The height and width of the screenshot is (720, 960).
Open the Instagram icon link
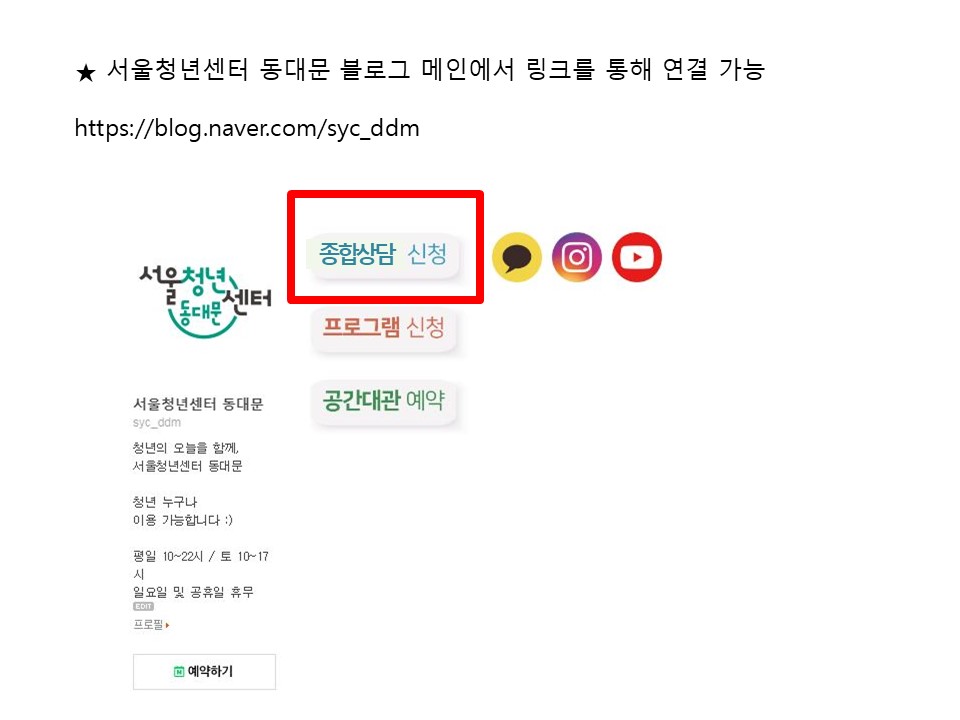(x=577, y=257)
